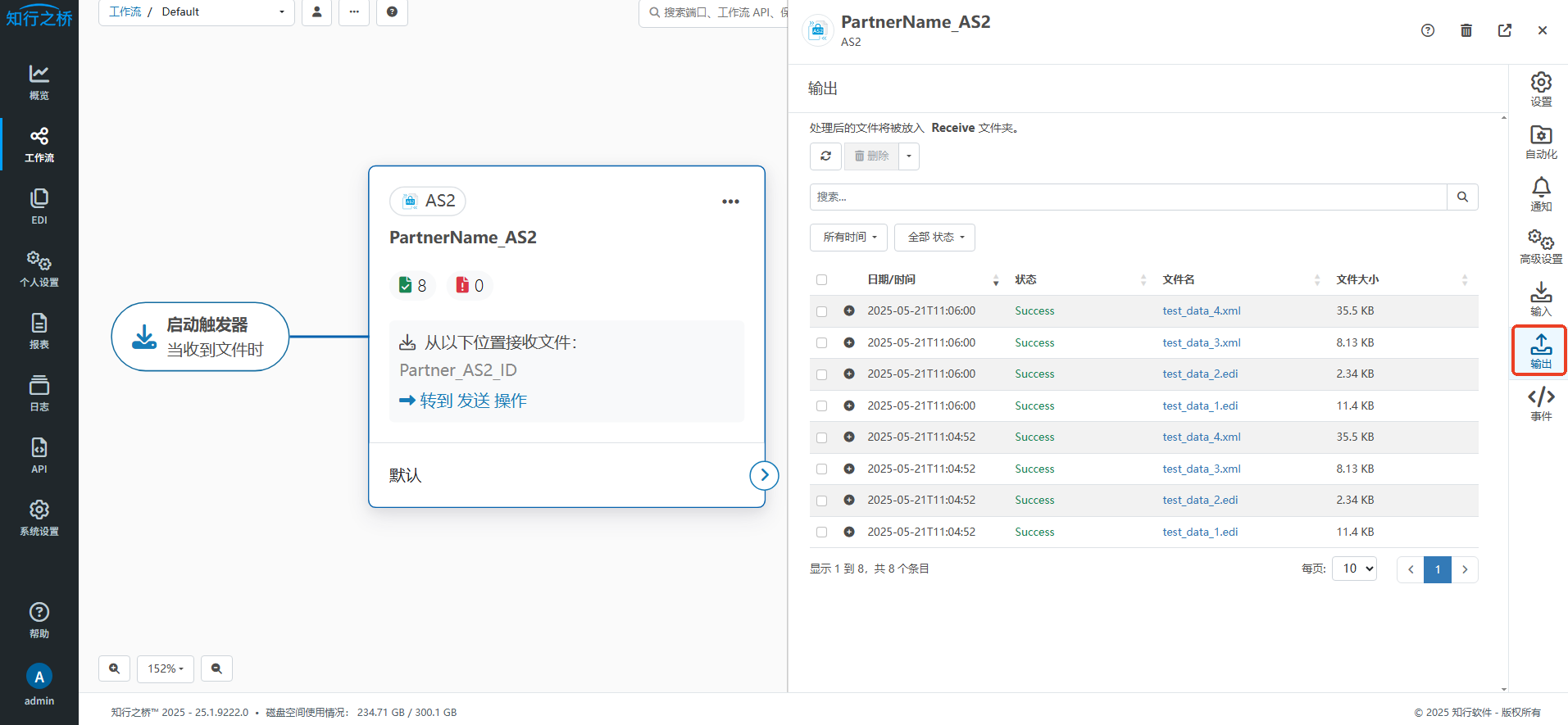Open the test_data_3.xml file link at 11:06:00
The width and height of the screenshot is (1568, 725).
pyautogui.click(x=1201, y=343)
